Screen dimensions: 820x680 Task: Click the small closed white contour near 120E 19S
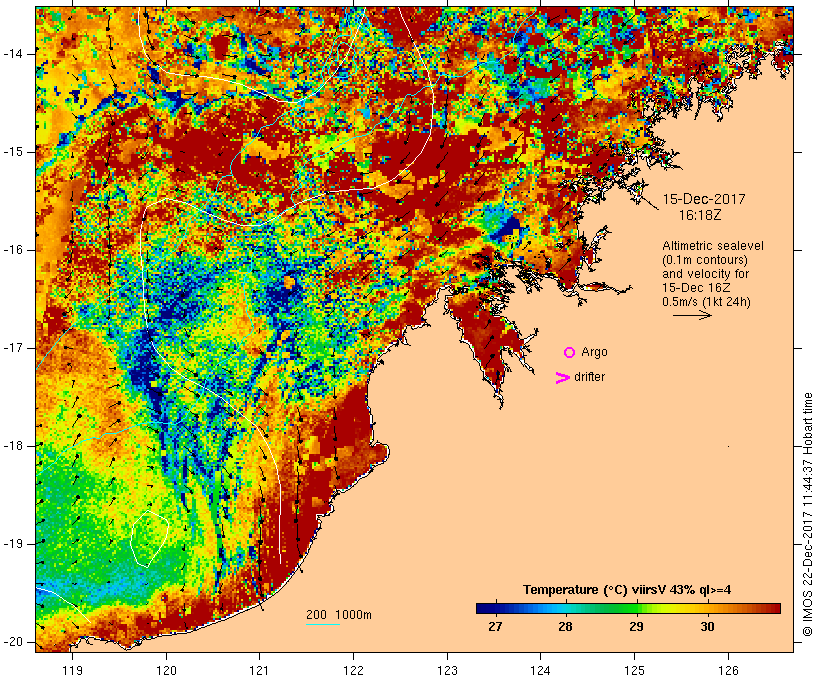149,538
